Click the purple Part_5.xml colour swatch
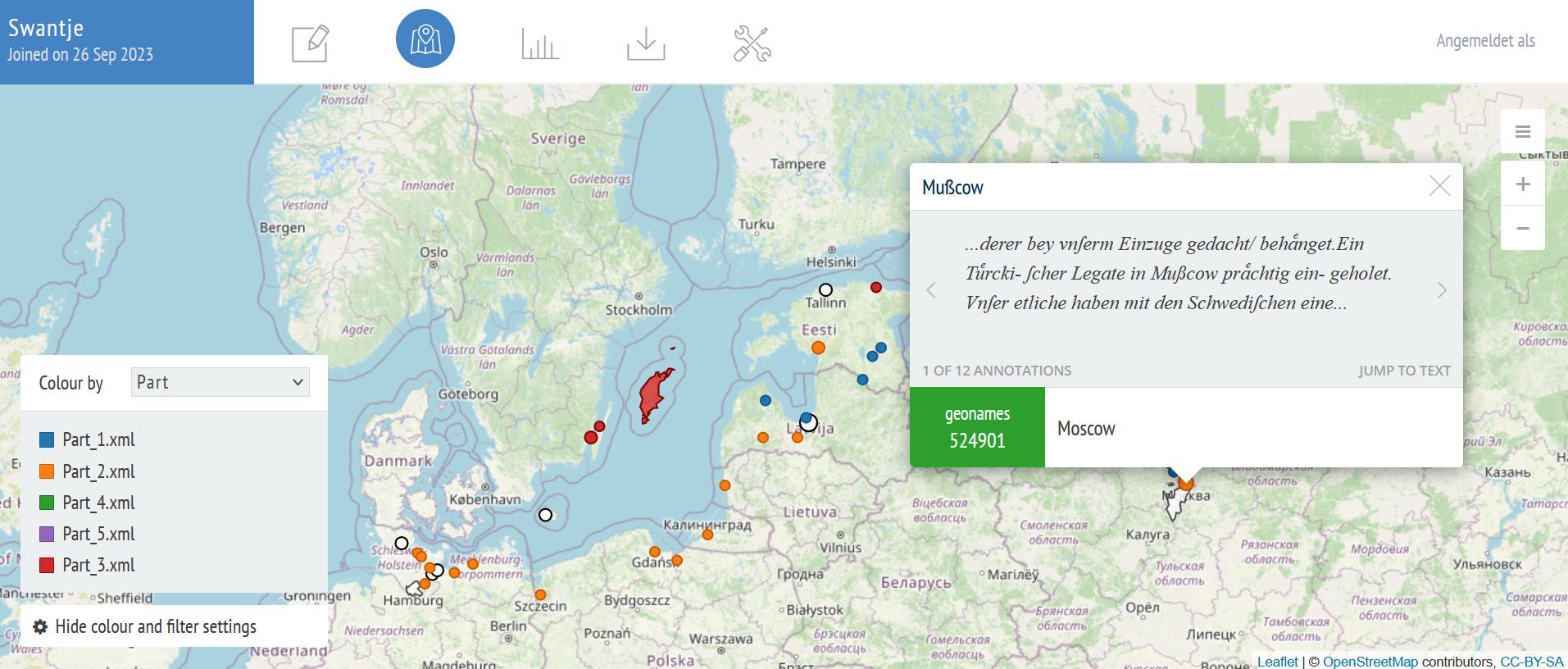 [47, 534]
